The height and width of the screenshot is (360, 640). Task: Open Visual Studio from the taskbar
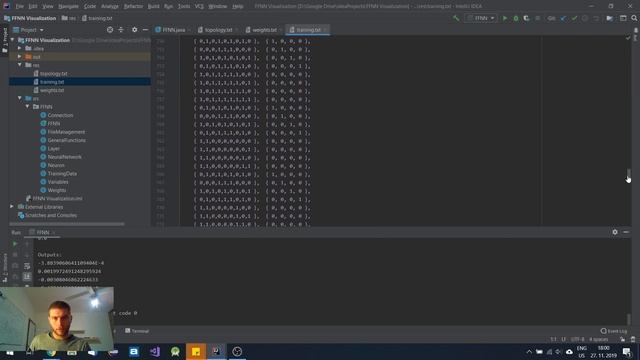tap(155, 351)
